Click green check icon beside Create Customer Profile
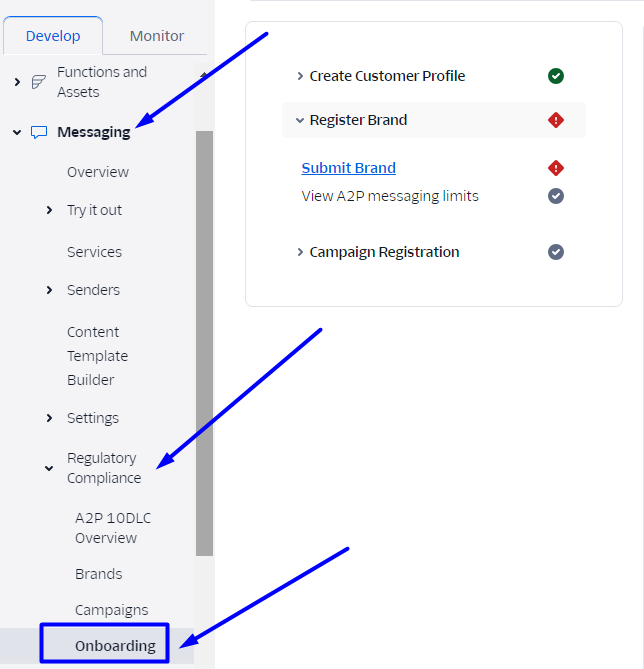This screenshot has width=644, height=669. [x=556, y=76]
